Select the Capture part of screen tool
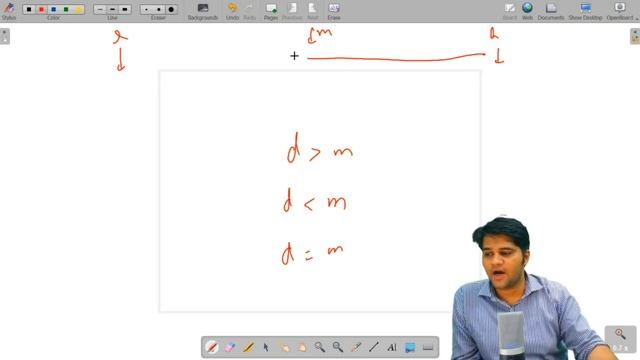 click(410, 347)
